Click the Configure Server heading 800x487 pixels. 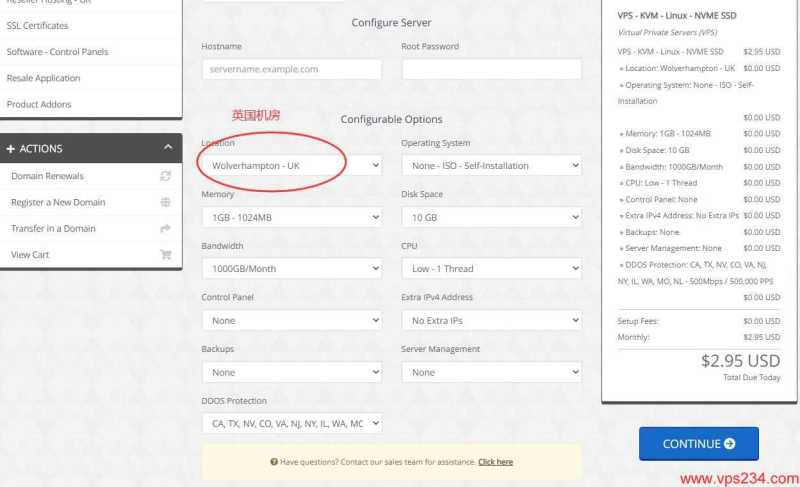pyautogui.click(x=391, y=22)
